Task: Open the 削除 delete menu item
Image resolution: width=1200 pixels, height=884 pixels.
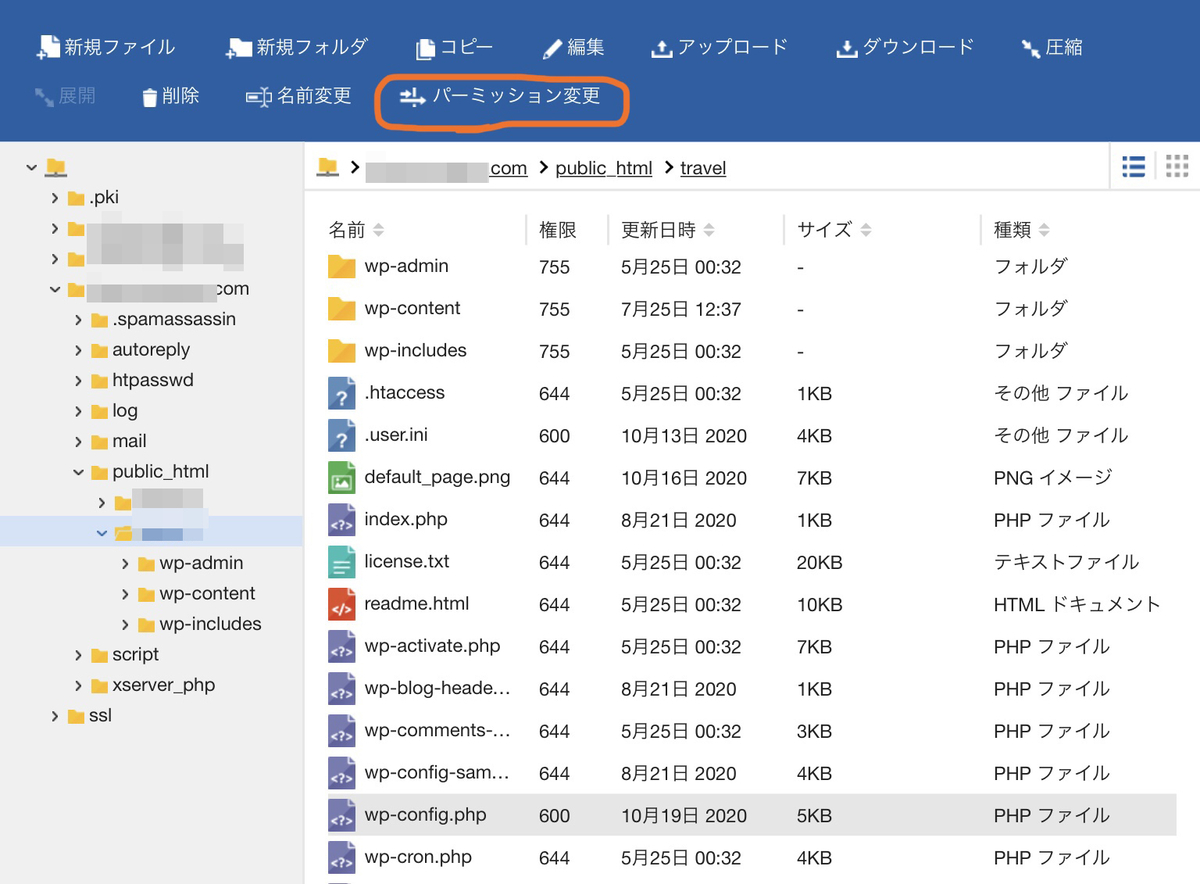Action: (x=170, y=97)
